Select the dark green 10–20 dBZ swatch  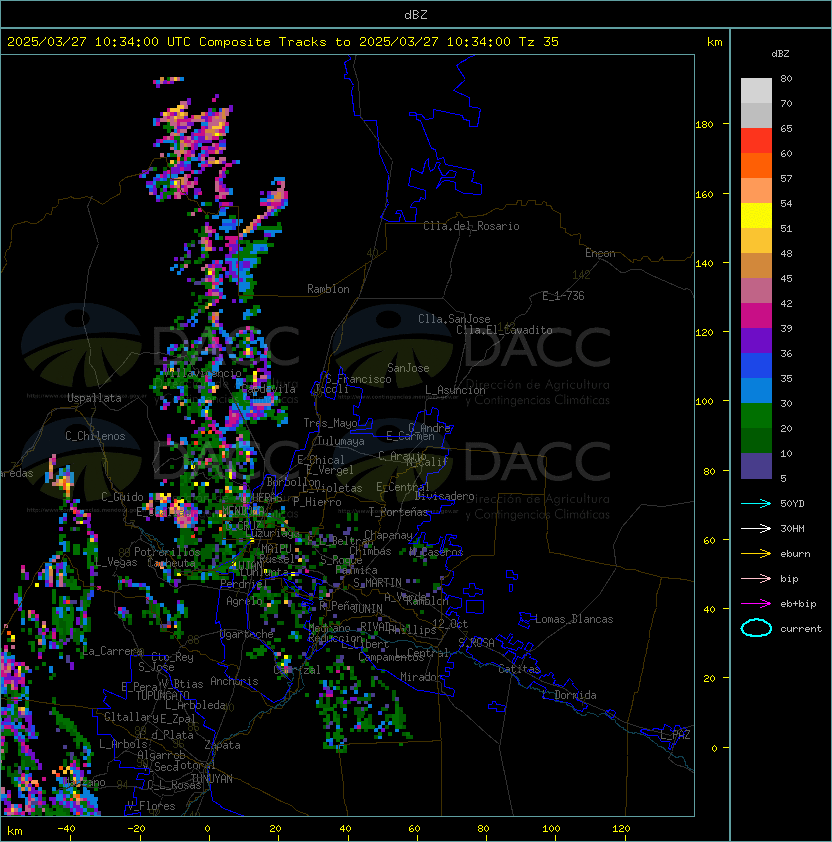pyautogui.click(x=756, y=440)
